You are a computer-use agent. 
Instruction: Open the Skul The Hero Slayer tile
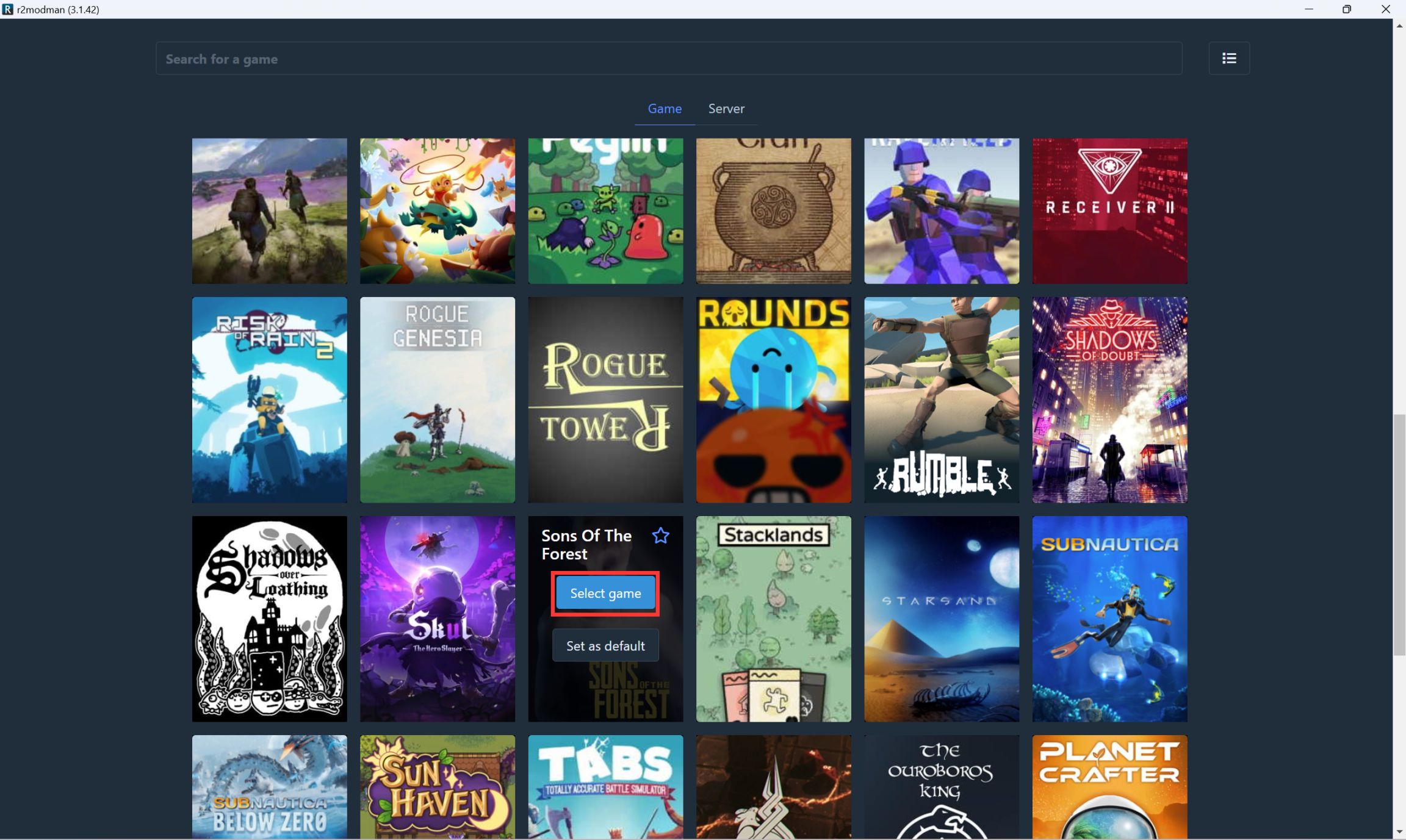[438, 619]
